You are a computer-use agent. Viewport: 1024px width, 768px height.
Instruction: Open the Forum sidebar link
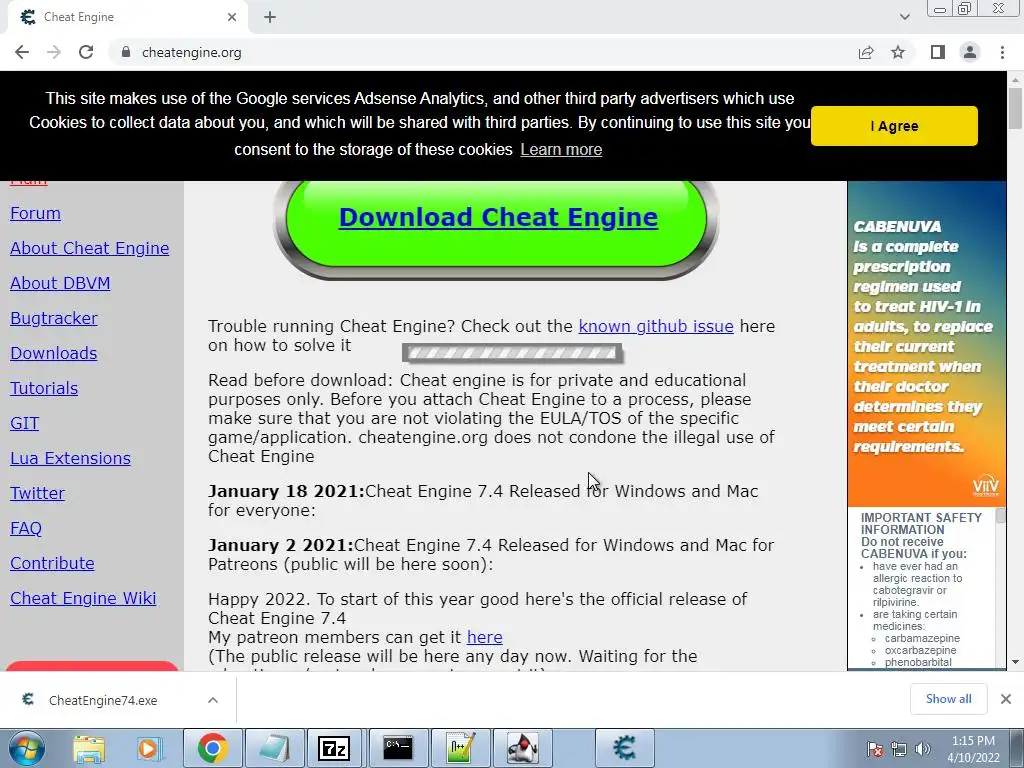pos(35,214)
